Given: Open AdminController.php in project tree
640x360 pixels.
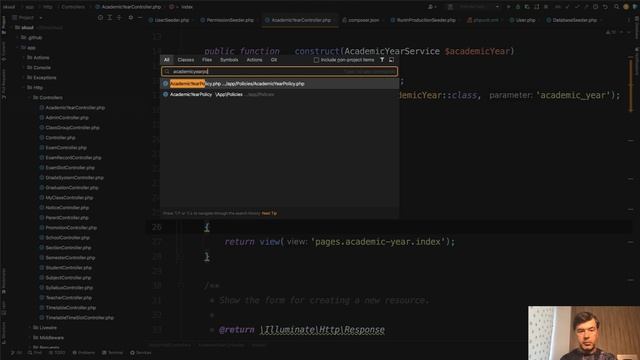Looking at the screenshot, I should tap(67, 118).
